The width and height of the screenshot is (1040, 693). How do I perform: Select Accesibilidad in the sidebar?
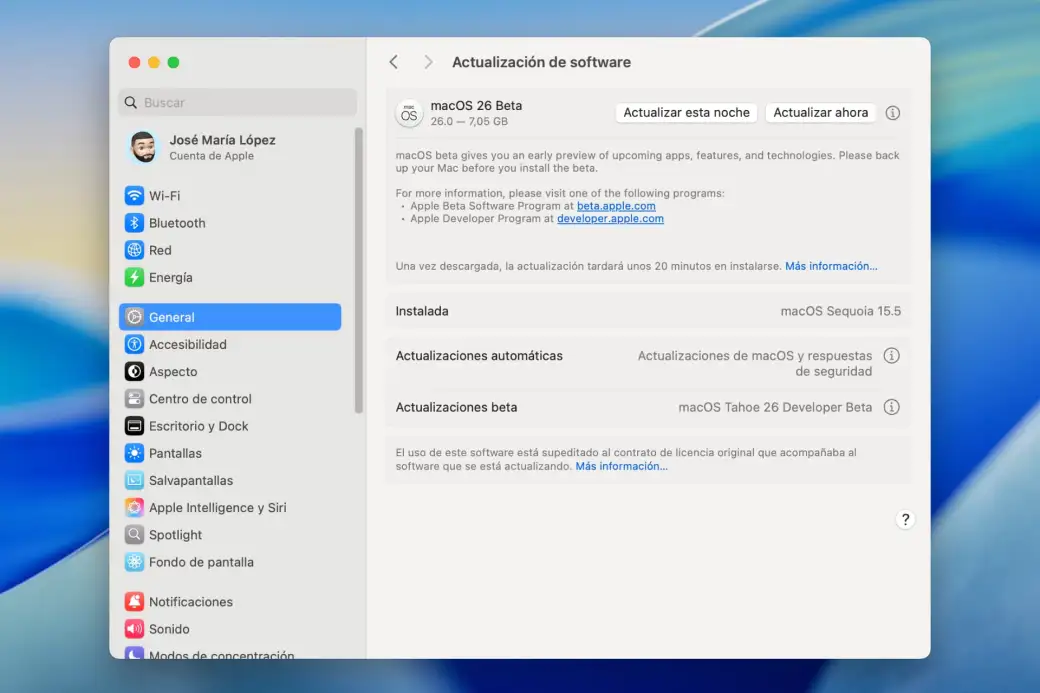click(x=188, y=344)
